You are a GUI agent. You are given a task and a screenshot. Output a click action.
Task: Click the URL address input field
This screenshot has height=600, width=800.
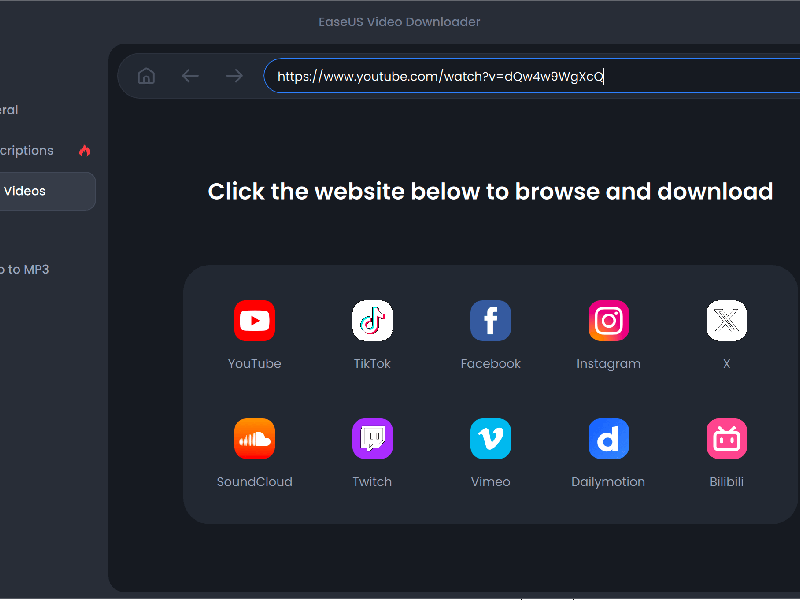[532, 76]
